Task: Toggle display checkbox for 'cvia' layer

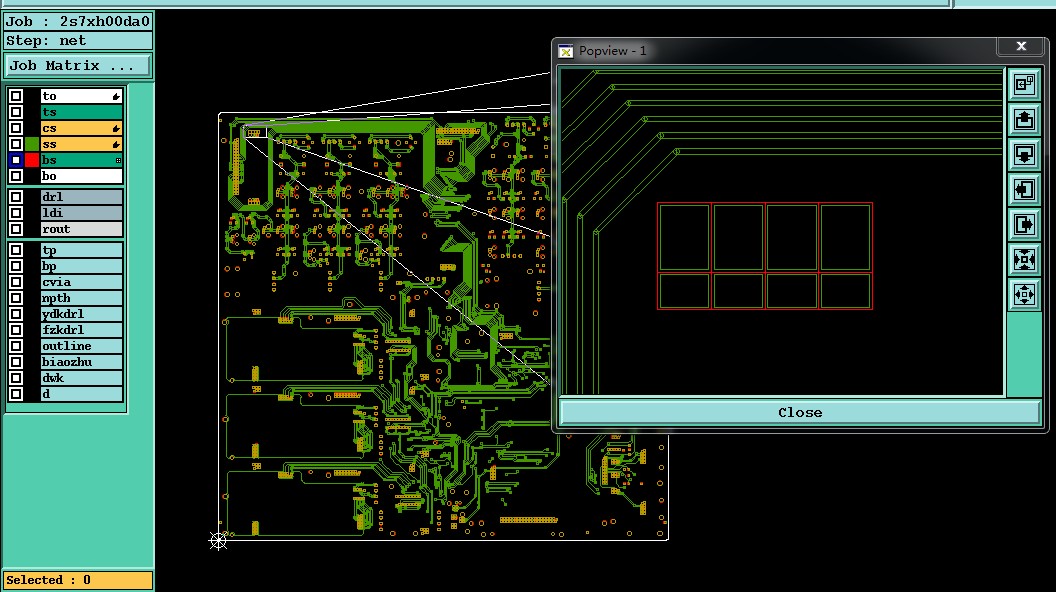Action: point(16,282)
